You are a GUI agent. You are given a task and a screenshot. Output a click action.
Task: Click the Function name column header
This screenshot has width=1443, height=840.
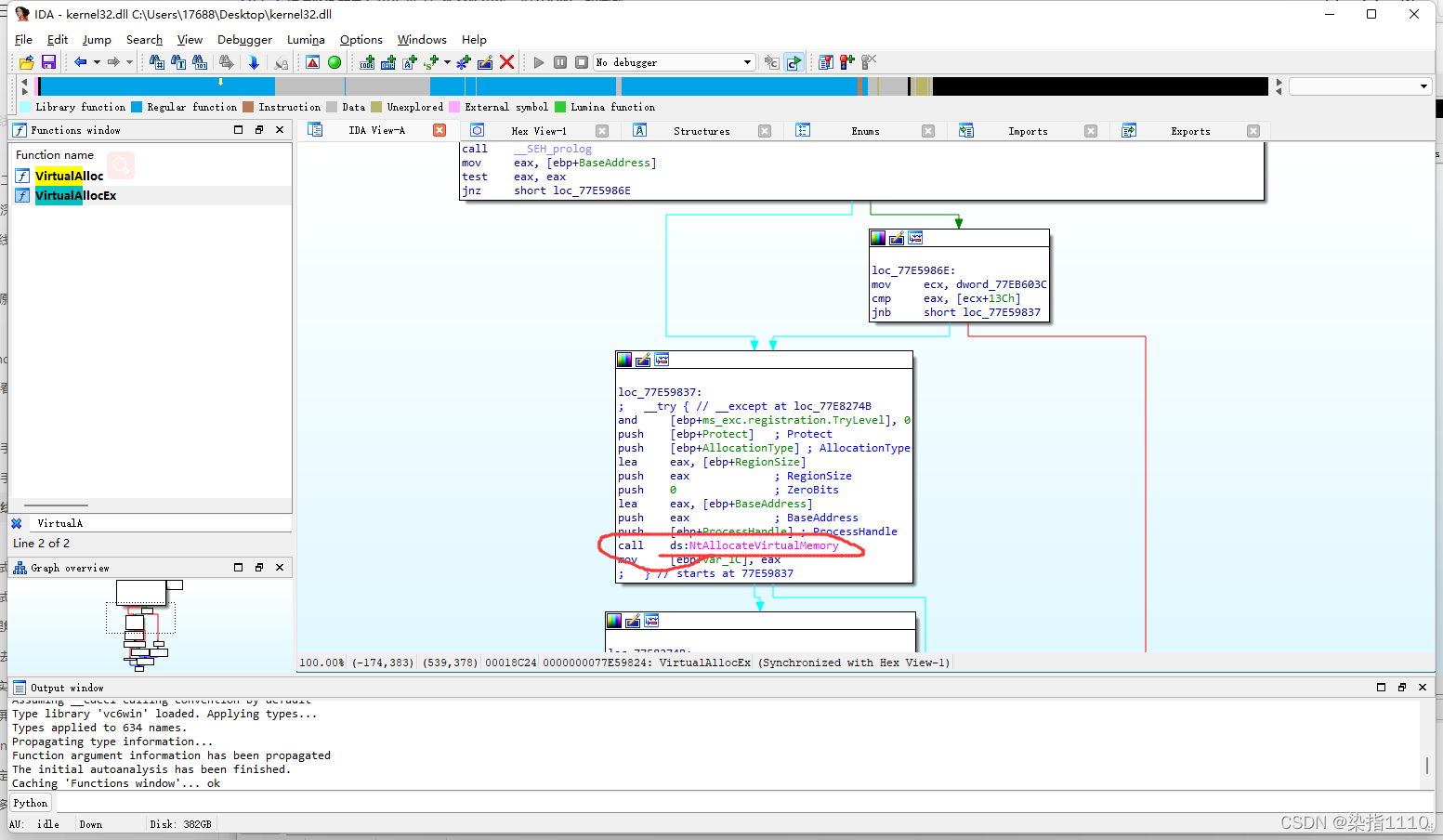pos(55,155)
